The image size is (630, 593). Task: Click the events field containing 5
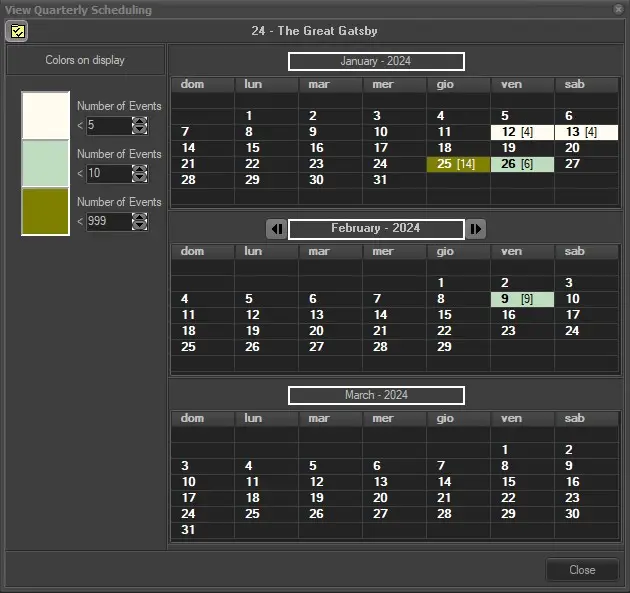tap(108, 126)
